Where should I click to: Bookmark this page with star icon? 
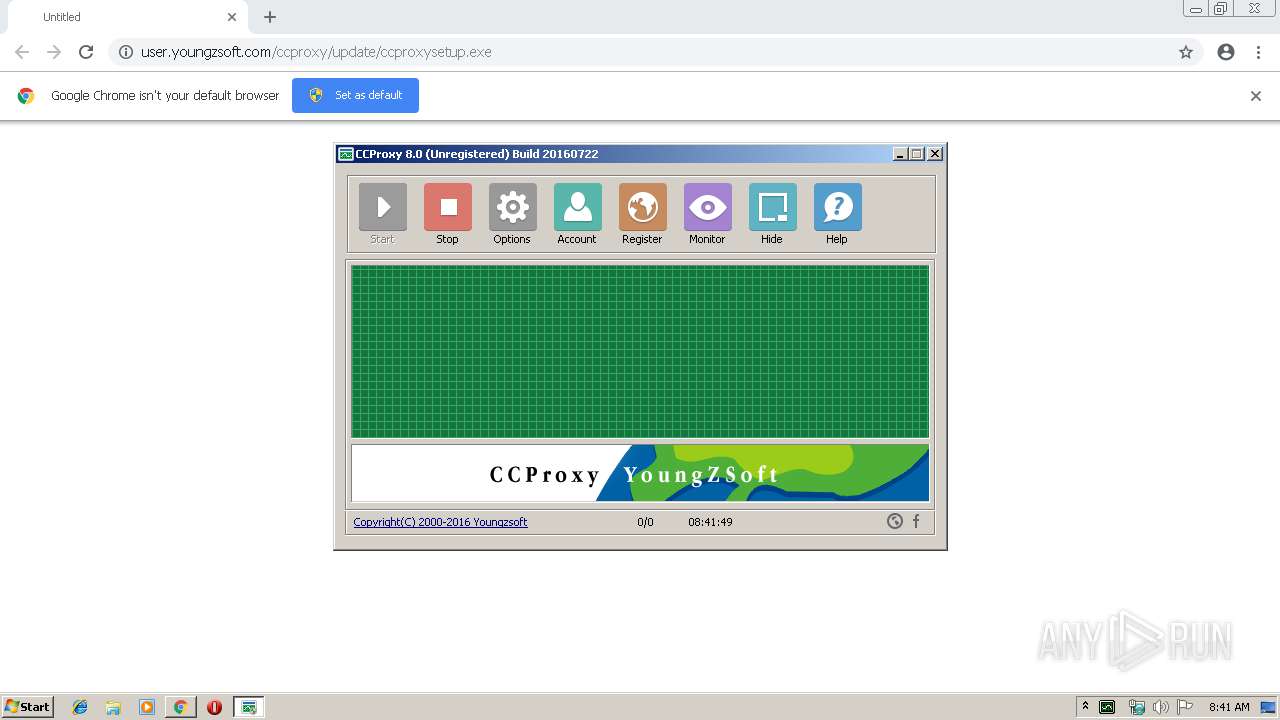[1186, 52]
